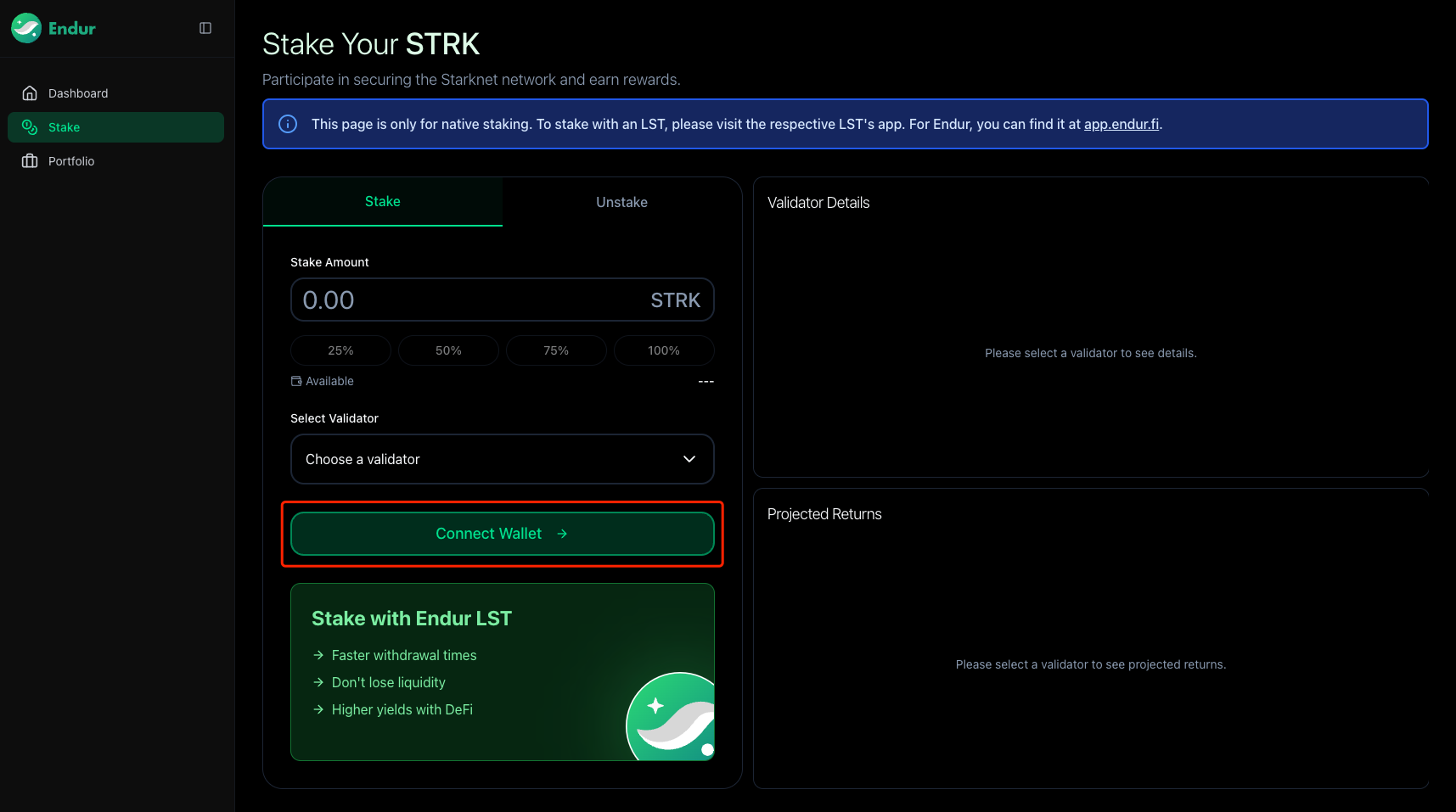Screen dimensions: 1456x812
Task: Click the Stake with Endur LST card heading
Action: point(412,619)
